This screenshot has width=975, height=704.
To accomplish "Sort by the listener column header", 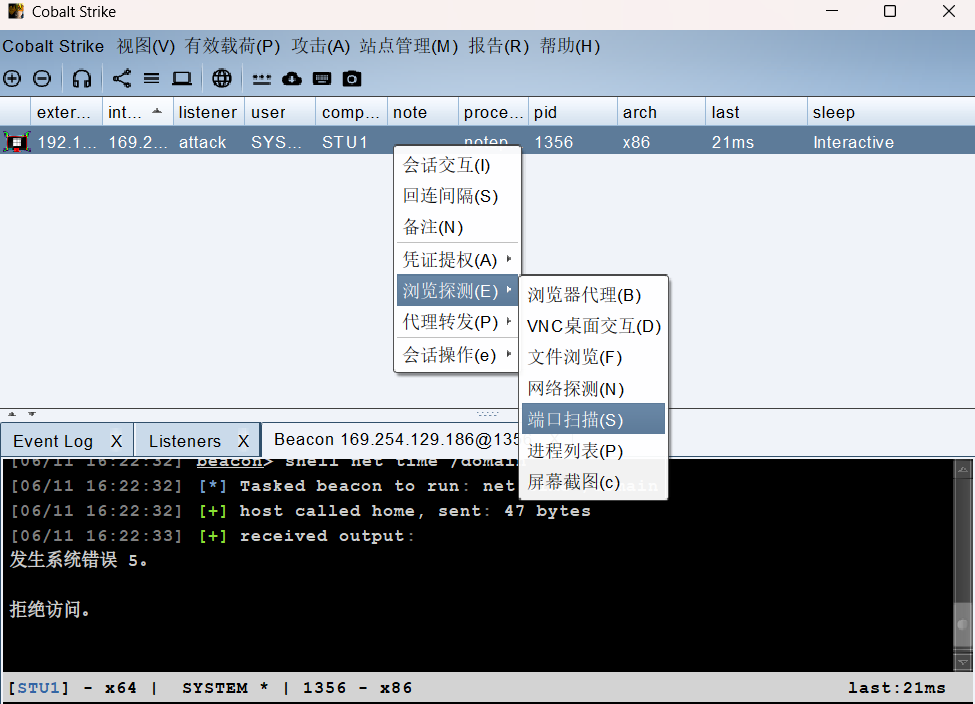I will 208,112.
